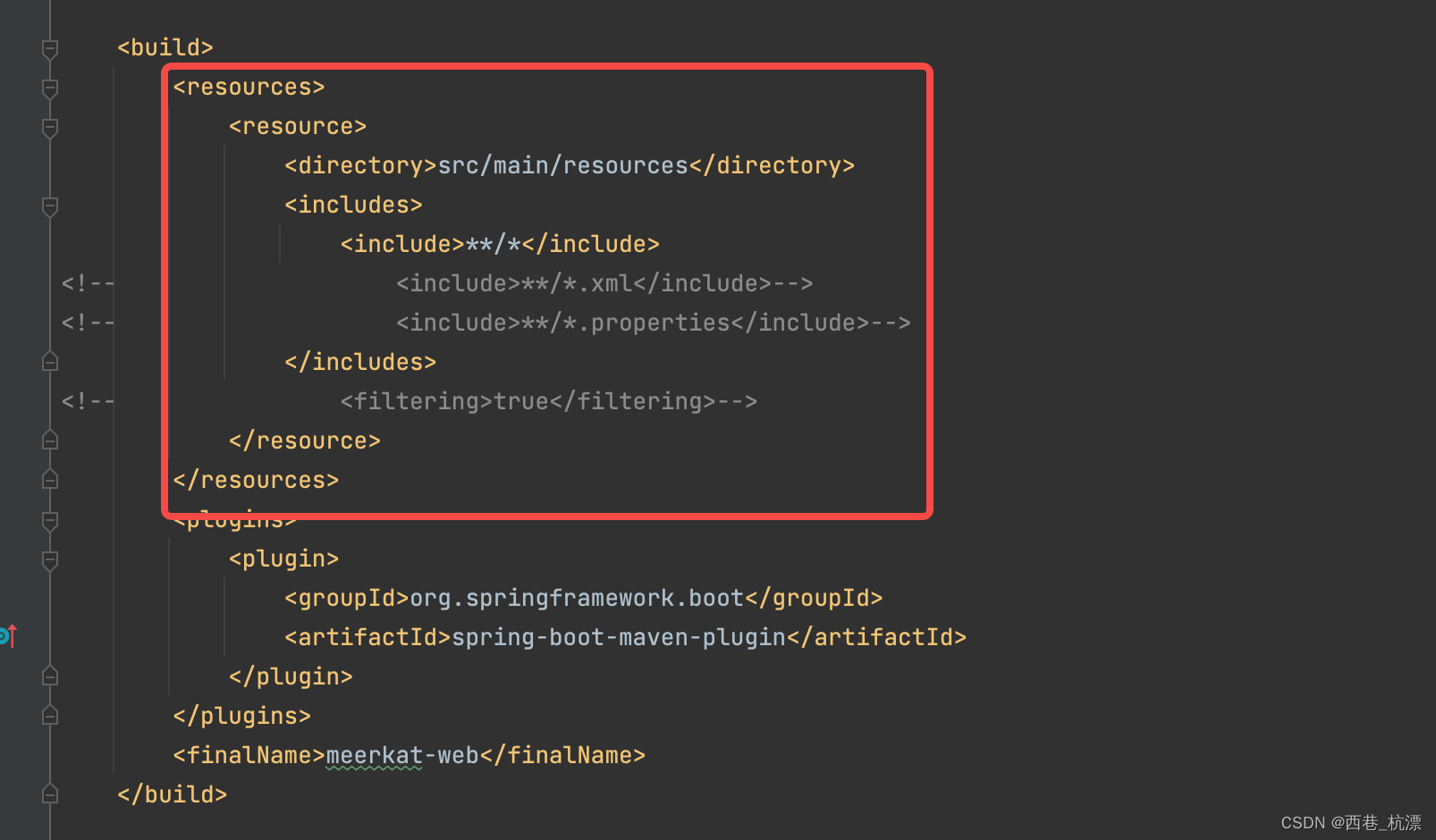This screenshot has height=840, width=1436.
Task: Click fold end marker at </resources>
Action: coord(50,479)
